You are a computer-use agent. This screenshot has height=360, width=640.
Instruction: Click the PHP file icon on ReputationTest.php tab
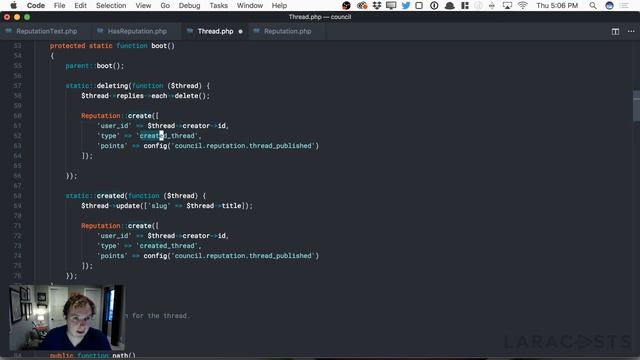(x=9, y=31)
